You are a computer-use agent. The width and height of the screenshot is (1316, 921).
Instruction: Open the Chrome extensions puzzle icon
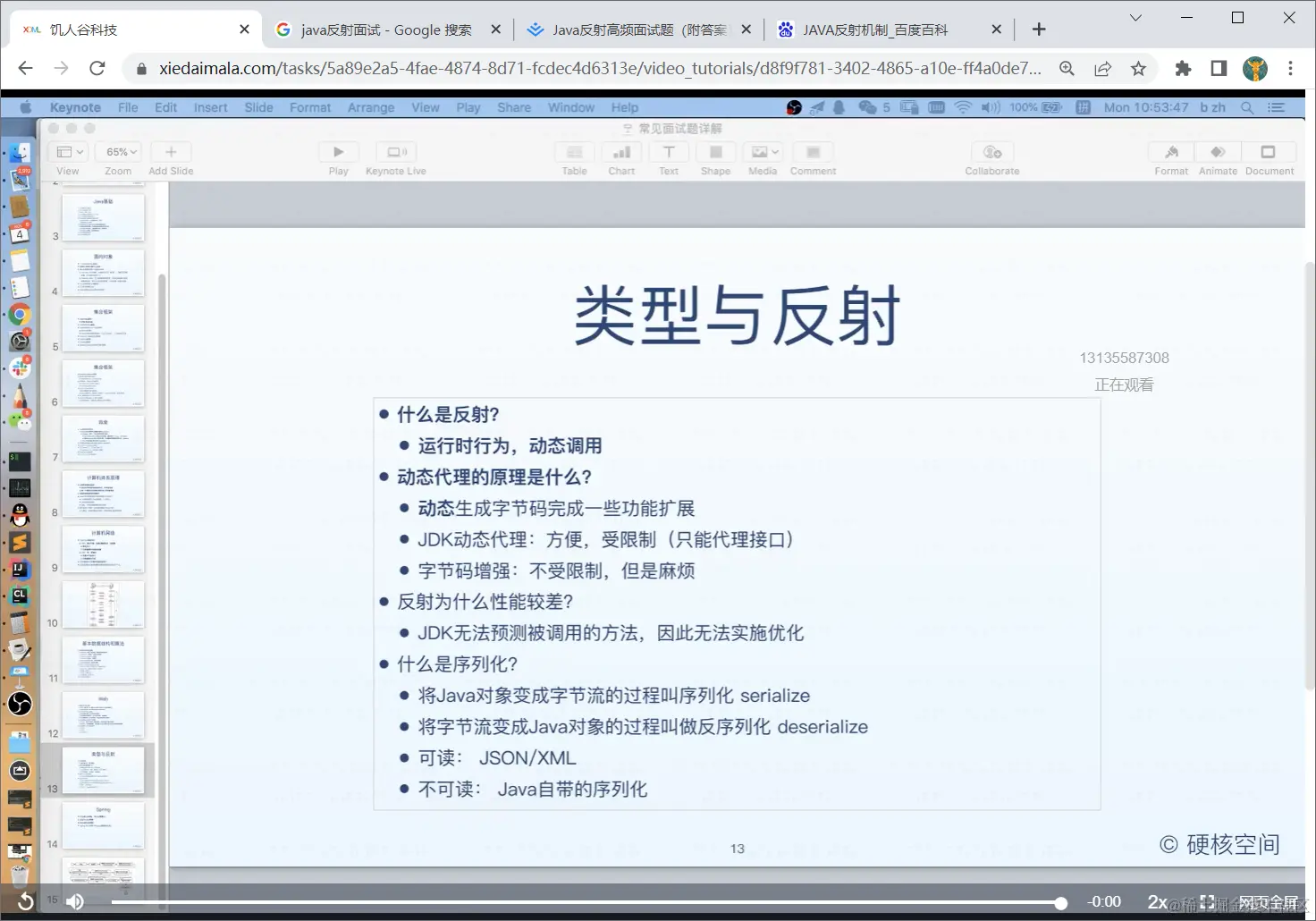[x=1183, y=68]
